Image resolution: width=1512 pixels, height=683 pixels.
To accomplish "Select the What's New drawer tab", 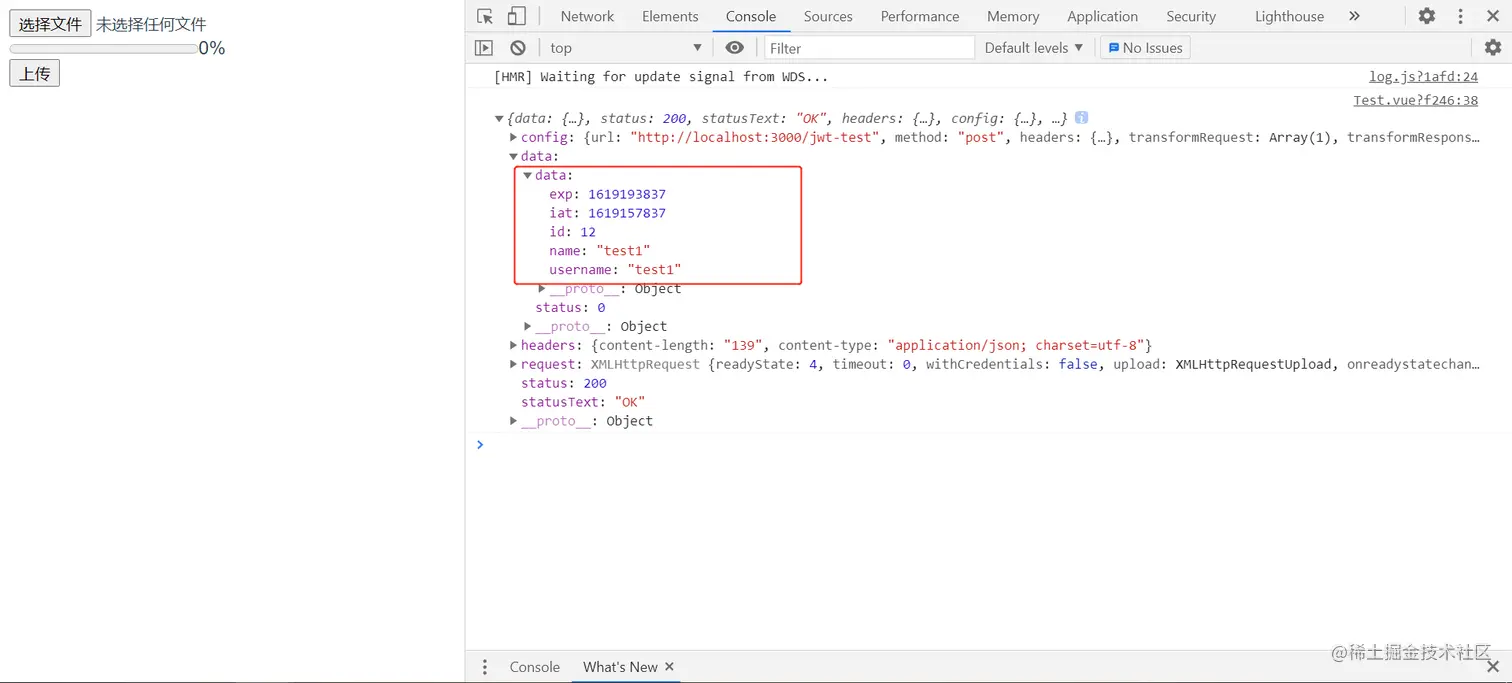I will pyautogui.click(x=620, y=667).
